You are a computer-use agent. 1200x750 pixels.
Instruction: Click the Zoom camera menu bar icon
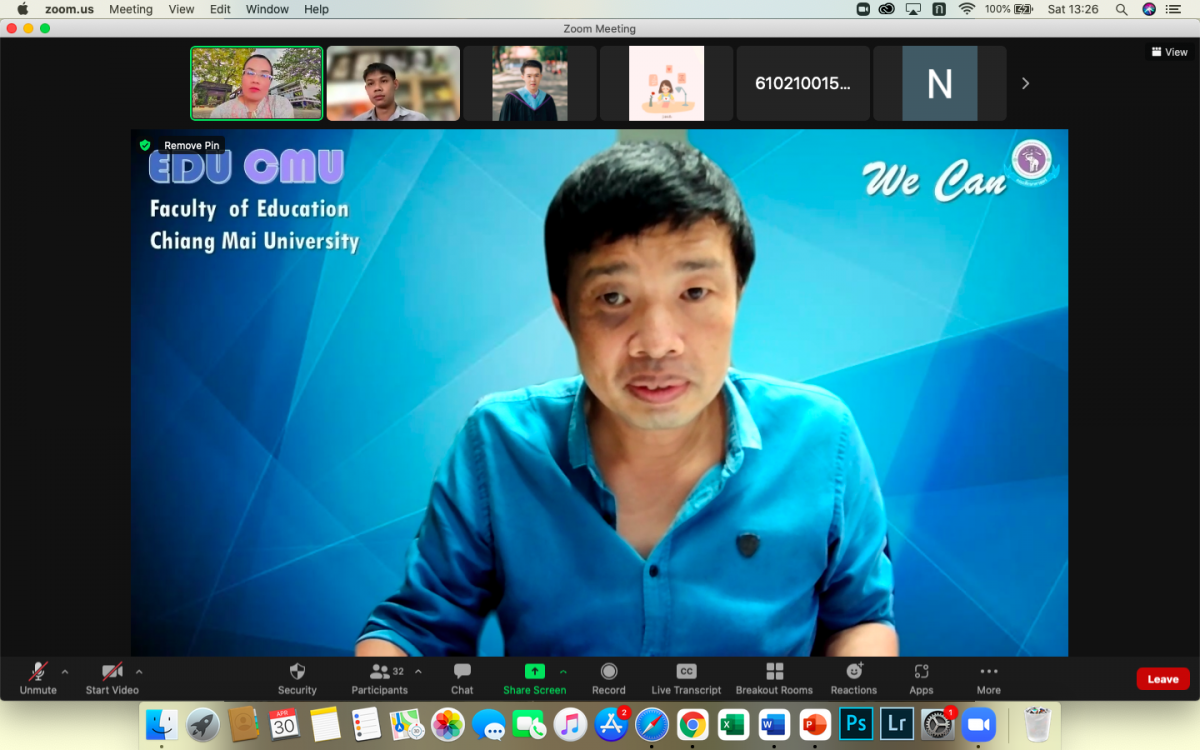coord(863,9)
